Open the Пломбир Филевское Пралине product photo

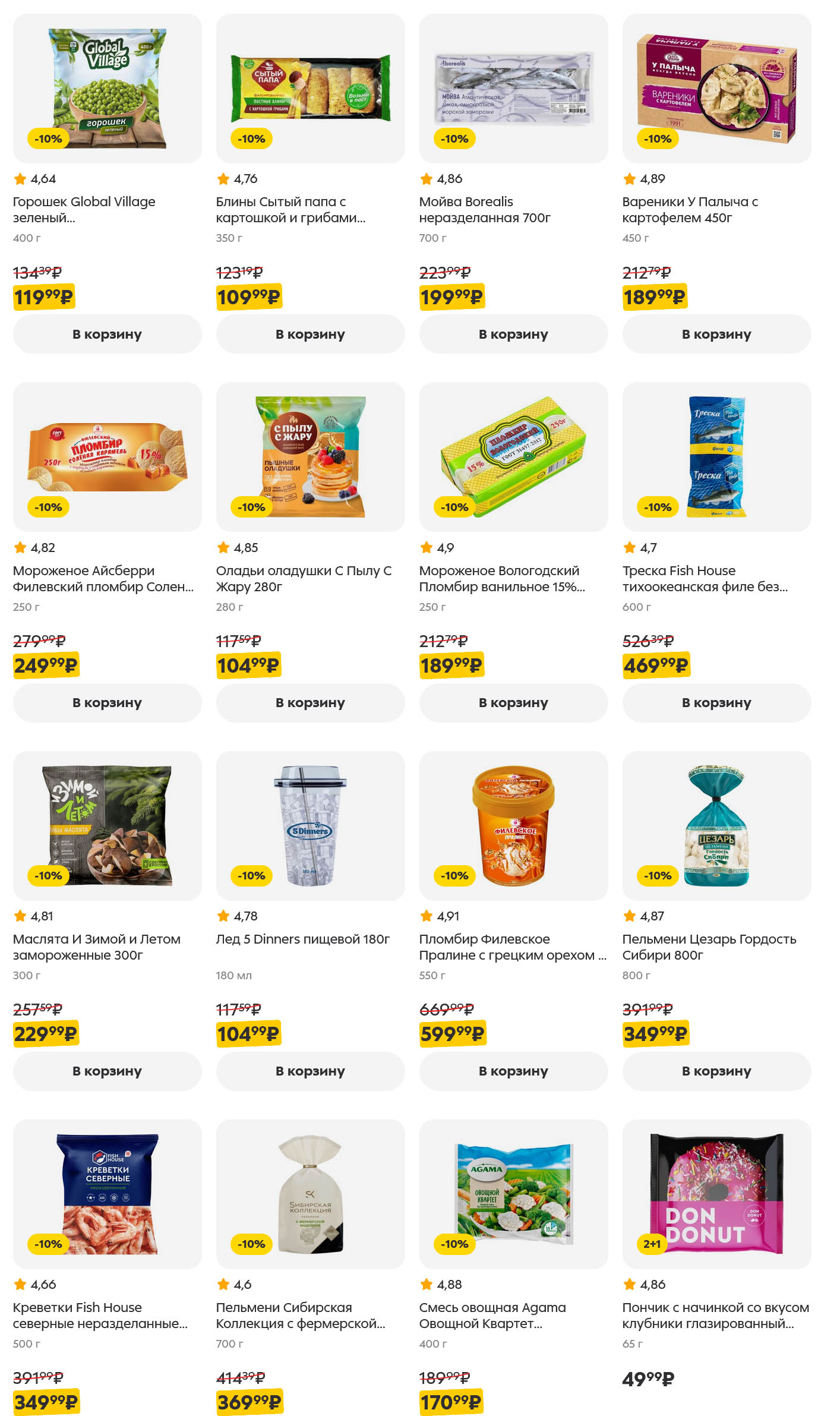pos(513,825)
